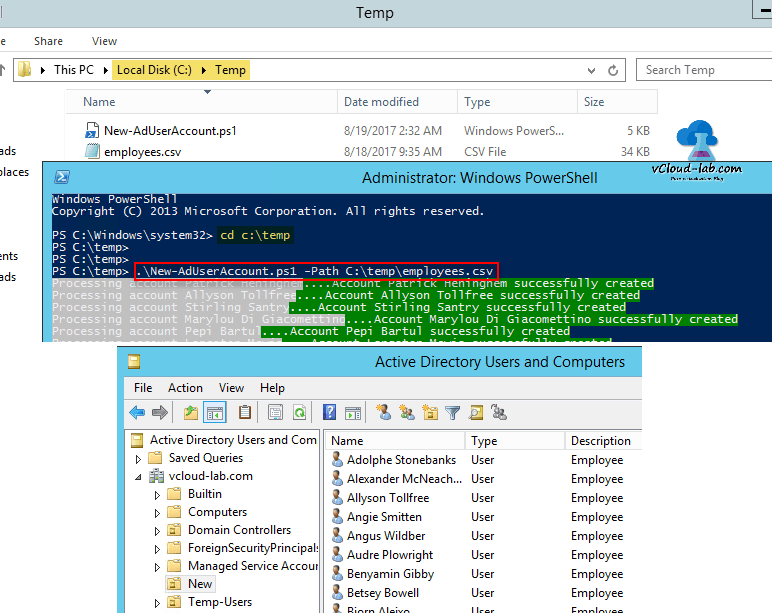Click PowerShell window title bar icon
The image size is (772, 613).
(62, 177)
